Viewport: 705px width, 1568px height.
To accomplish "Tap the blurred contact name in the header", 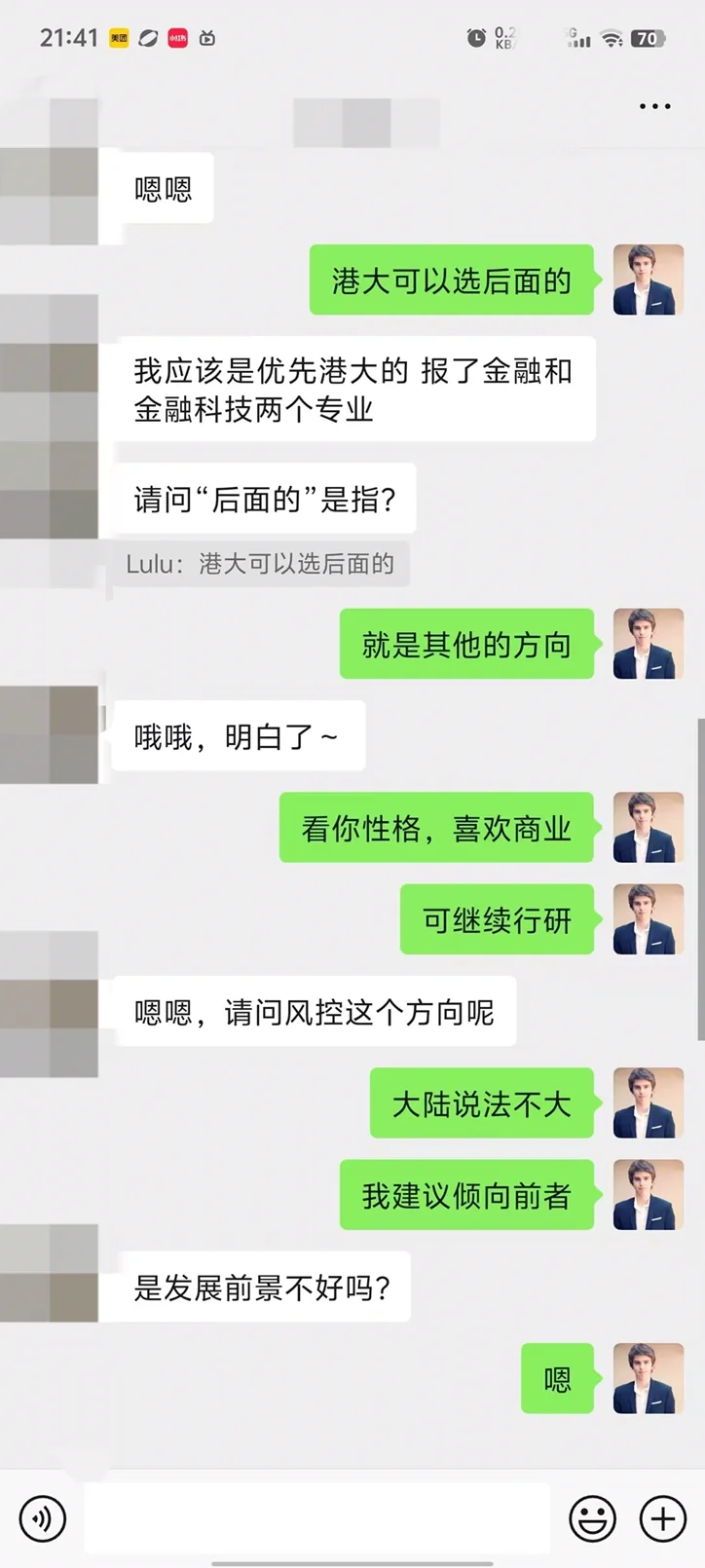I will (x=366, y=123).
